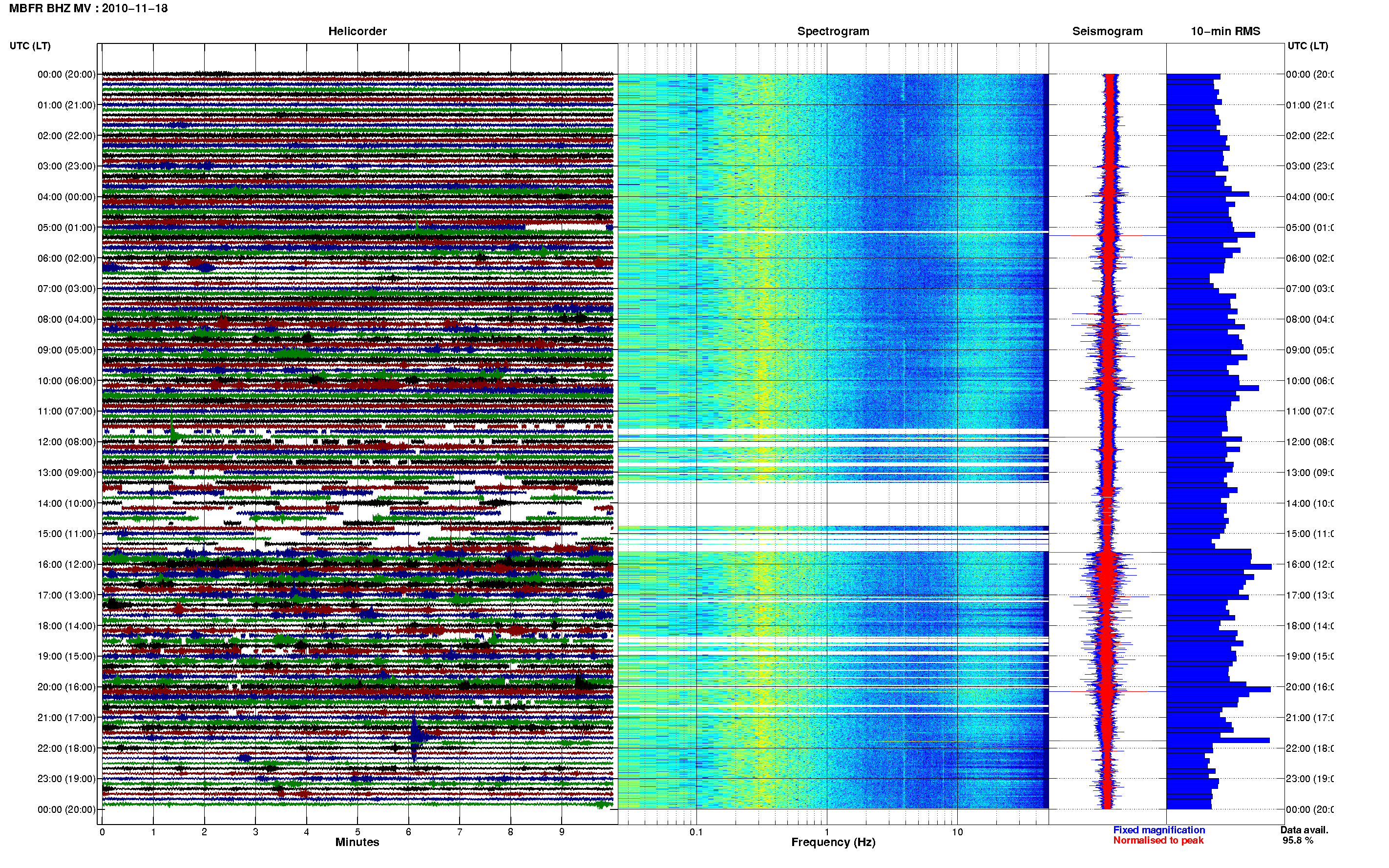Click the '06:00 (02:00)' left time label
The height and width of the screenshot is (868, 1389).
click(x=66, y=258)
